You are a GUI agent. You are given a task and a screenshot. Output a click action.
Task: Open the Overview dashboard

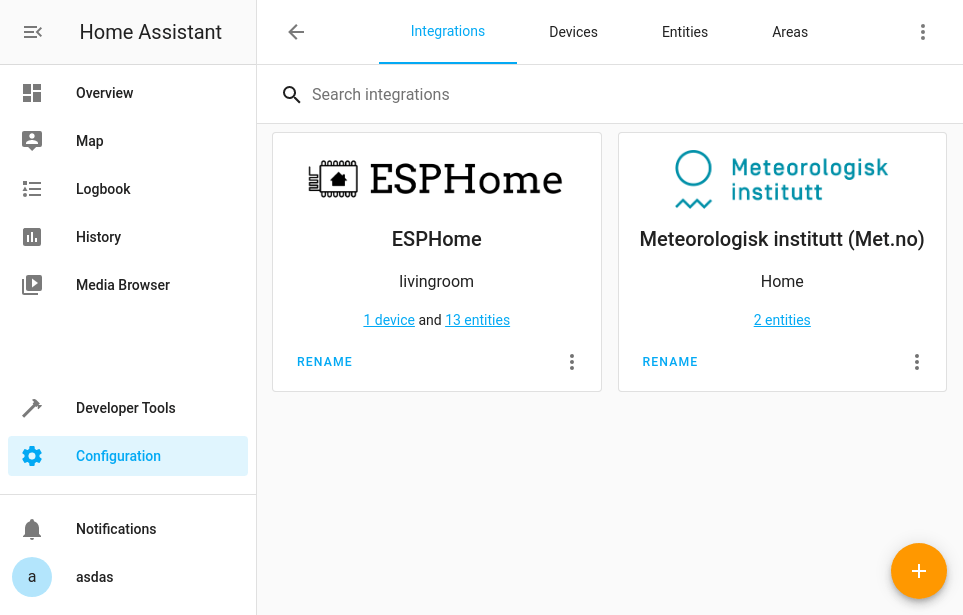pos(104,93)
